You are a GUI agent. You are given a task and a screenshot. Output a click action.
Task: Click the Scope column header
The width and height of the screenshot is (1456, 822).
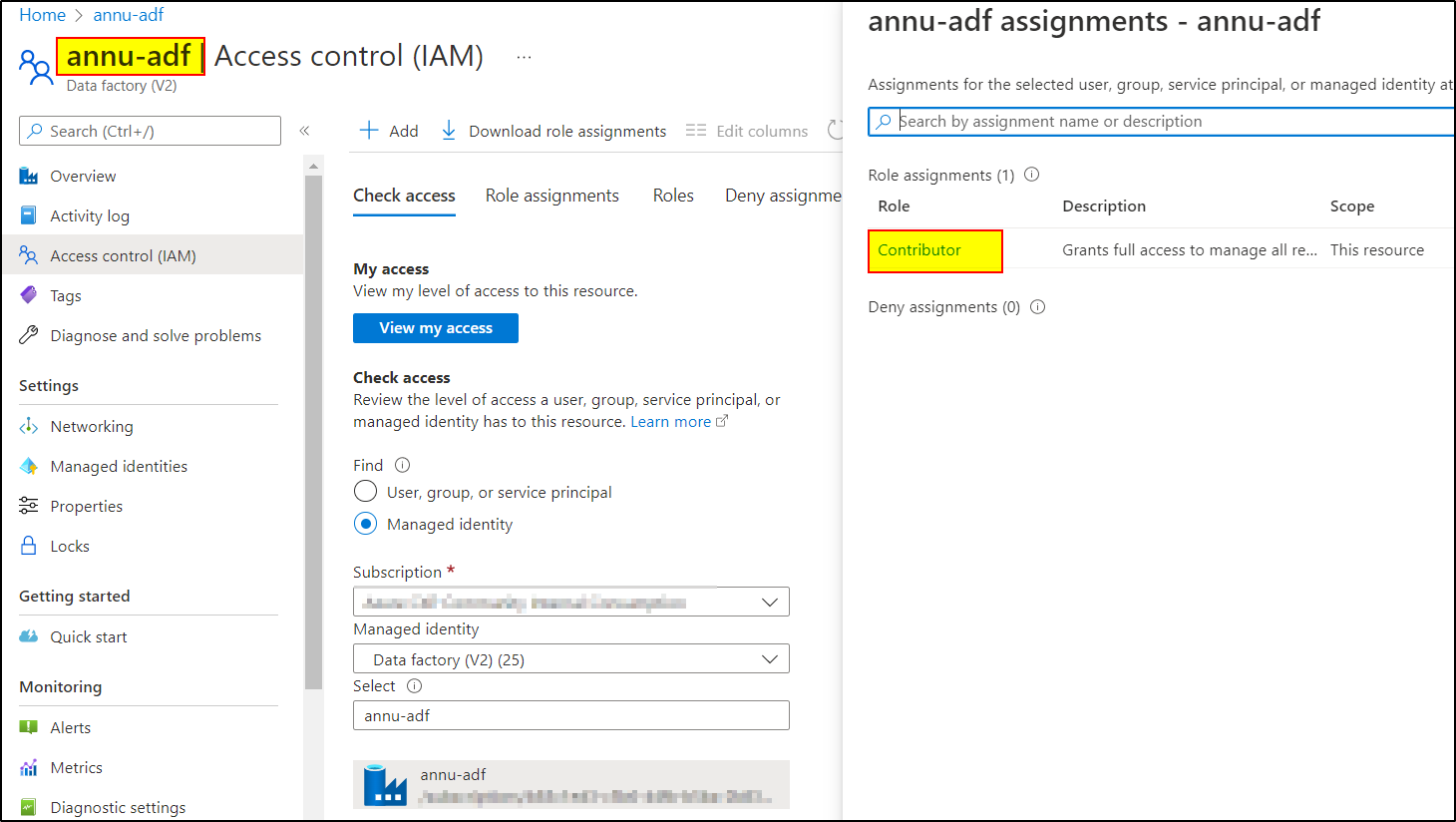(1352, 206)
